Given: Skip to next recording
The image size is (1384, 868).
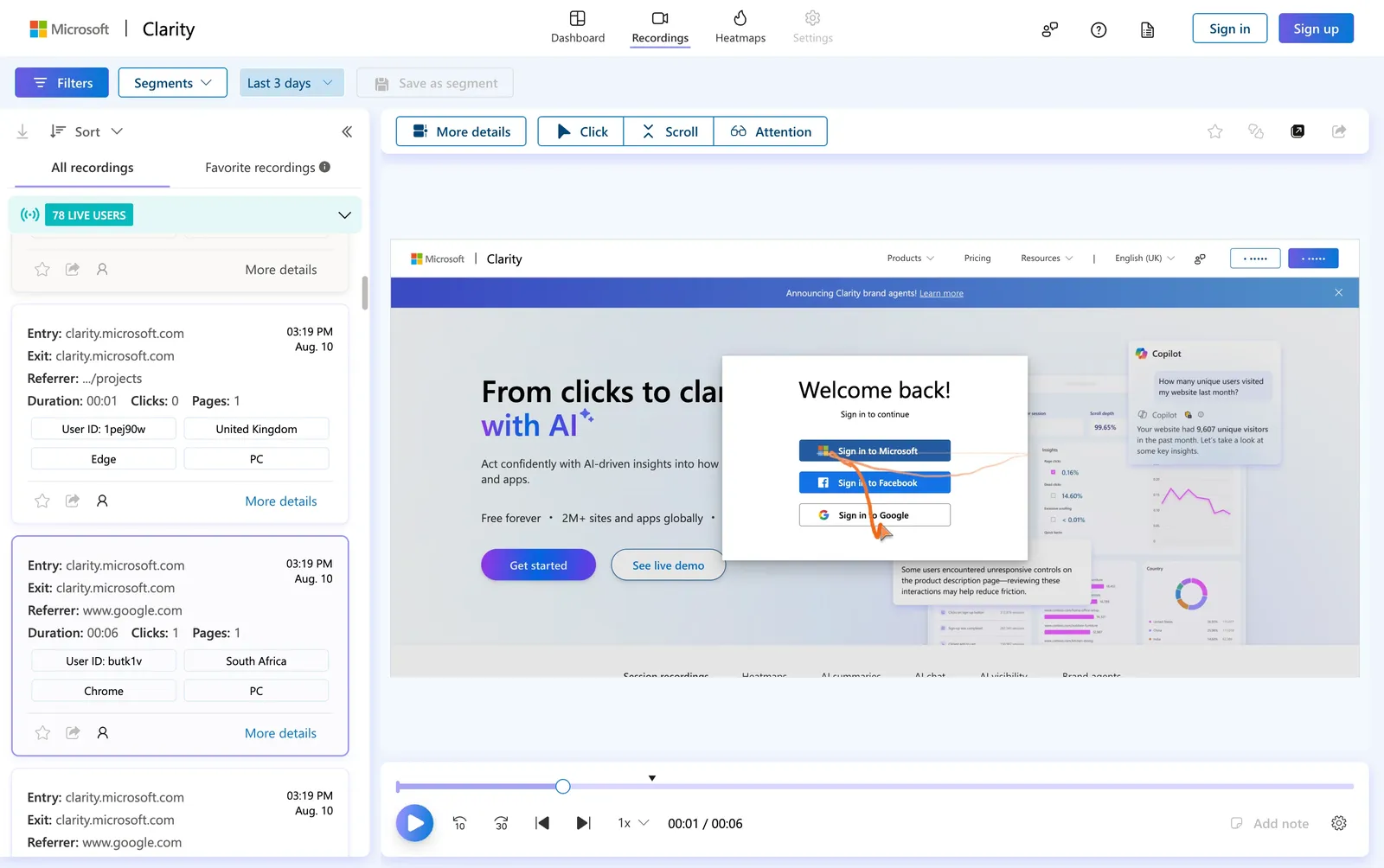Looking at the screenshot, I should 584,823.
